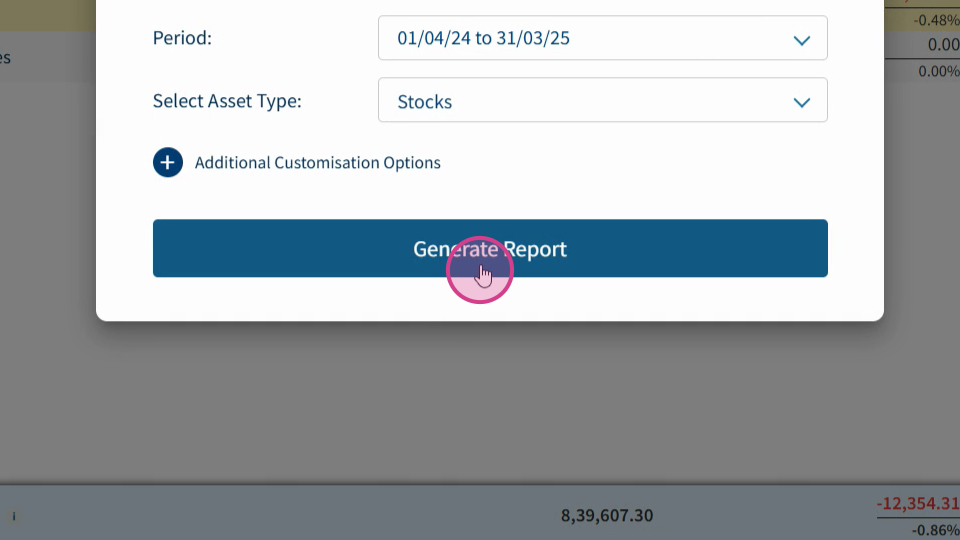Click the Select Asset Type label
The width and height of the screenshot is (960, 540).
(227, 101)
